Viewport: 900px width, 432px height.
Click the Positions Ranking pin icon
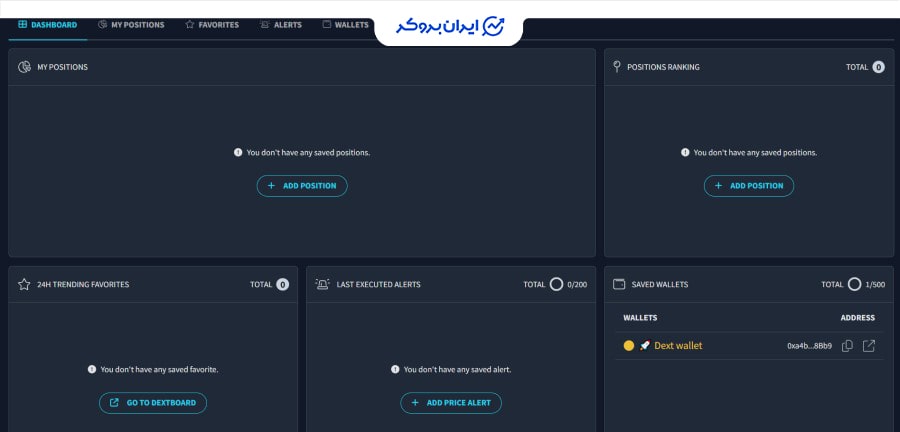click(x=618, y=67)
